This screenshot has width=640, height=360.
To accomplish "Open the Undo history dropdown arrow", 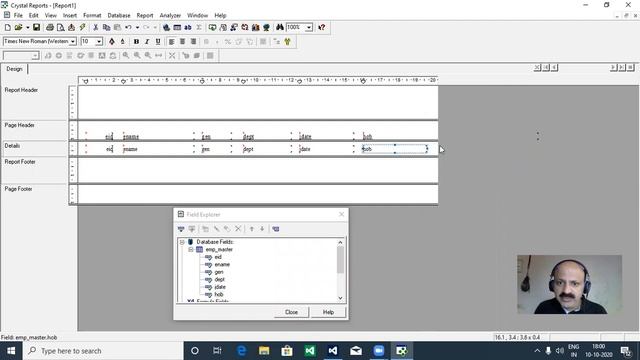I will click(x=137, y=27).
